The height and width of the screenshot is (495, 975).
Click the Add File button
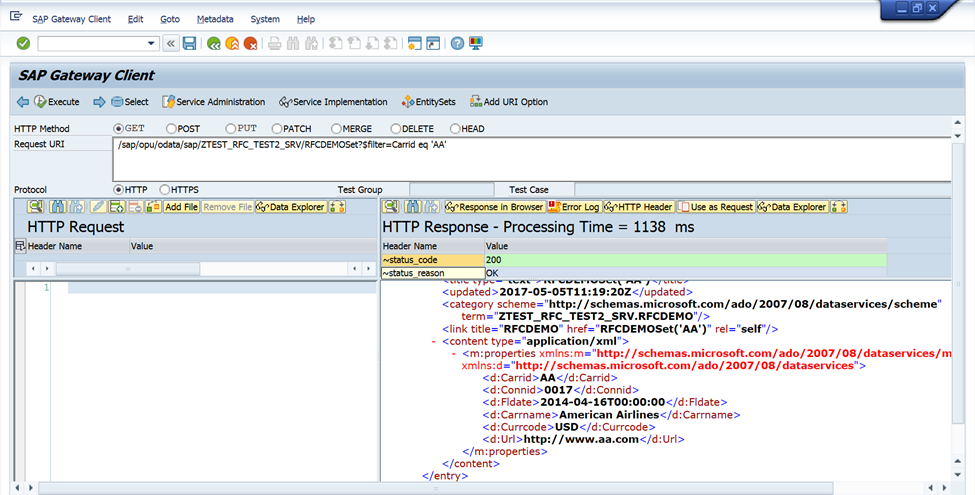pyautogui.click(x=181, y=206)
